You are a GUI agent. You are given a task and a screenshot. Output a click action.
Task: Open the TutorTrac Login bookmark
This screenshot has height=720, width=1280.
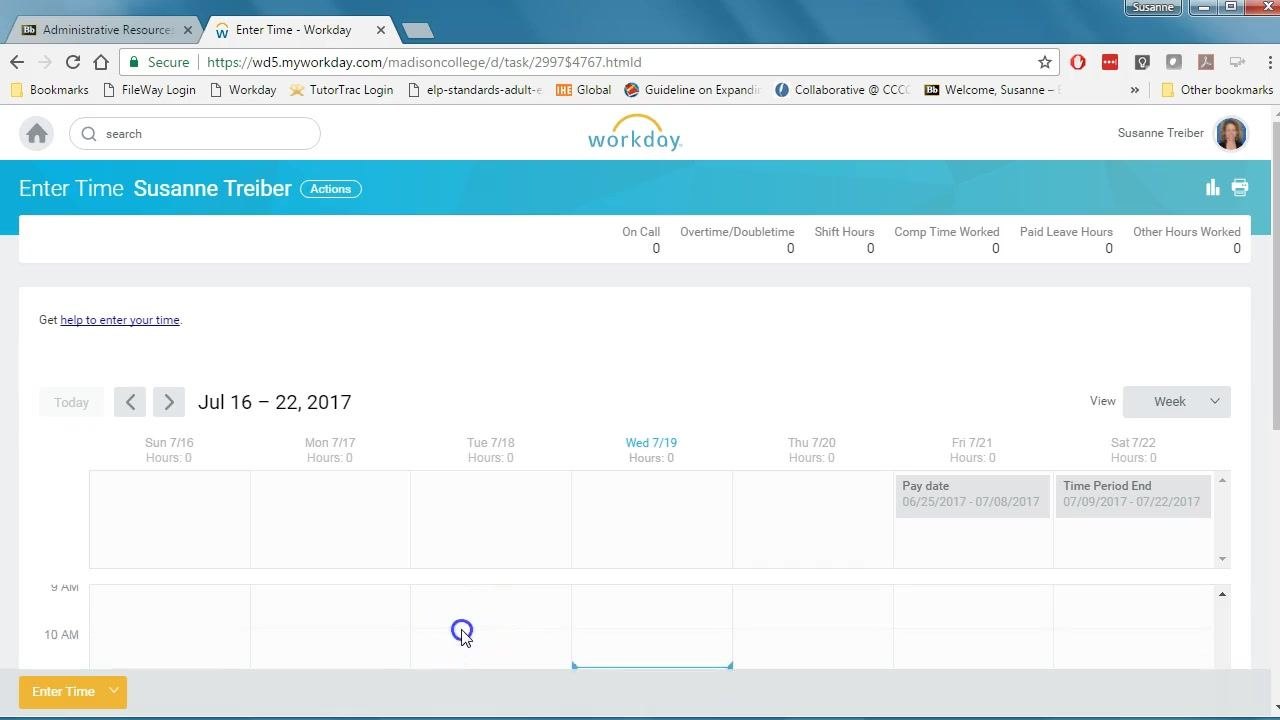(x=342, y=90)
